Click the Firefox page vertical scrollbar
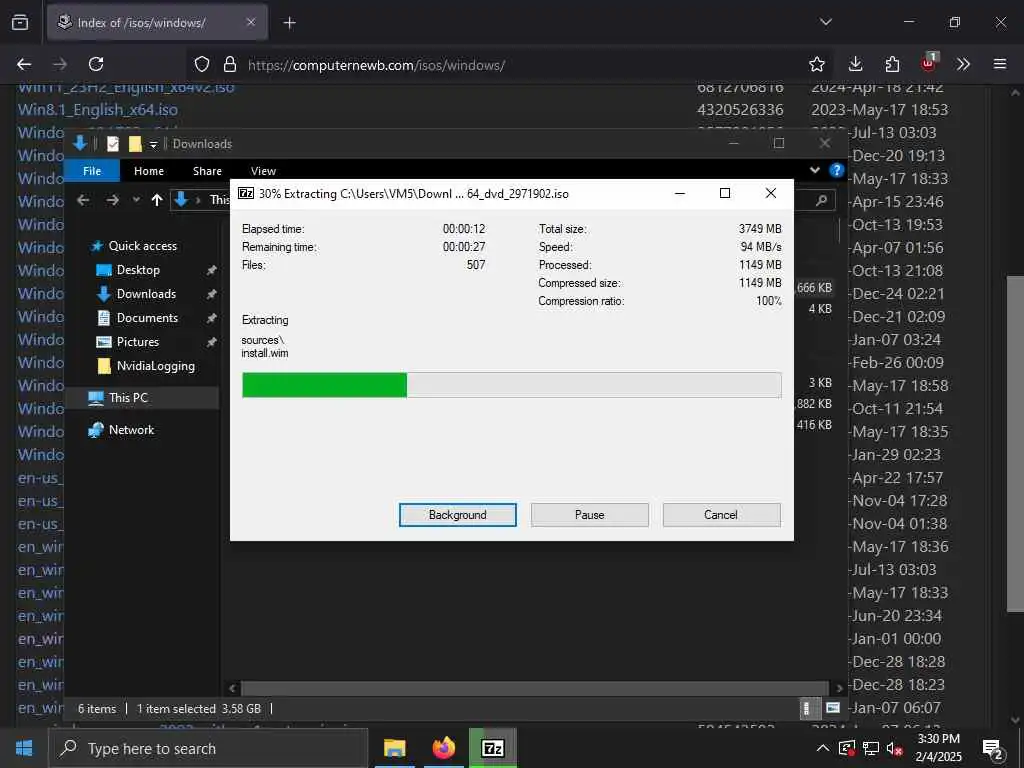The width and height of the screenshot is (1024, 768). tap(1015, 444)
